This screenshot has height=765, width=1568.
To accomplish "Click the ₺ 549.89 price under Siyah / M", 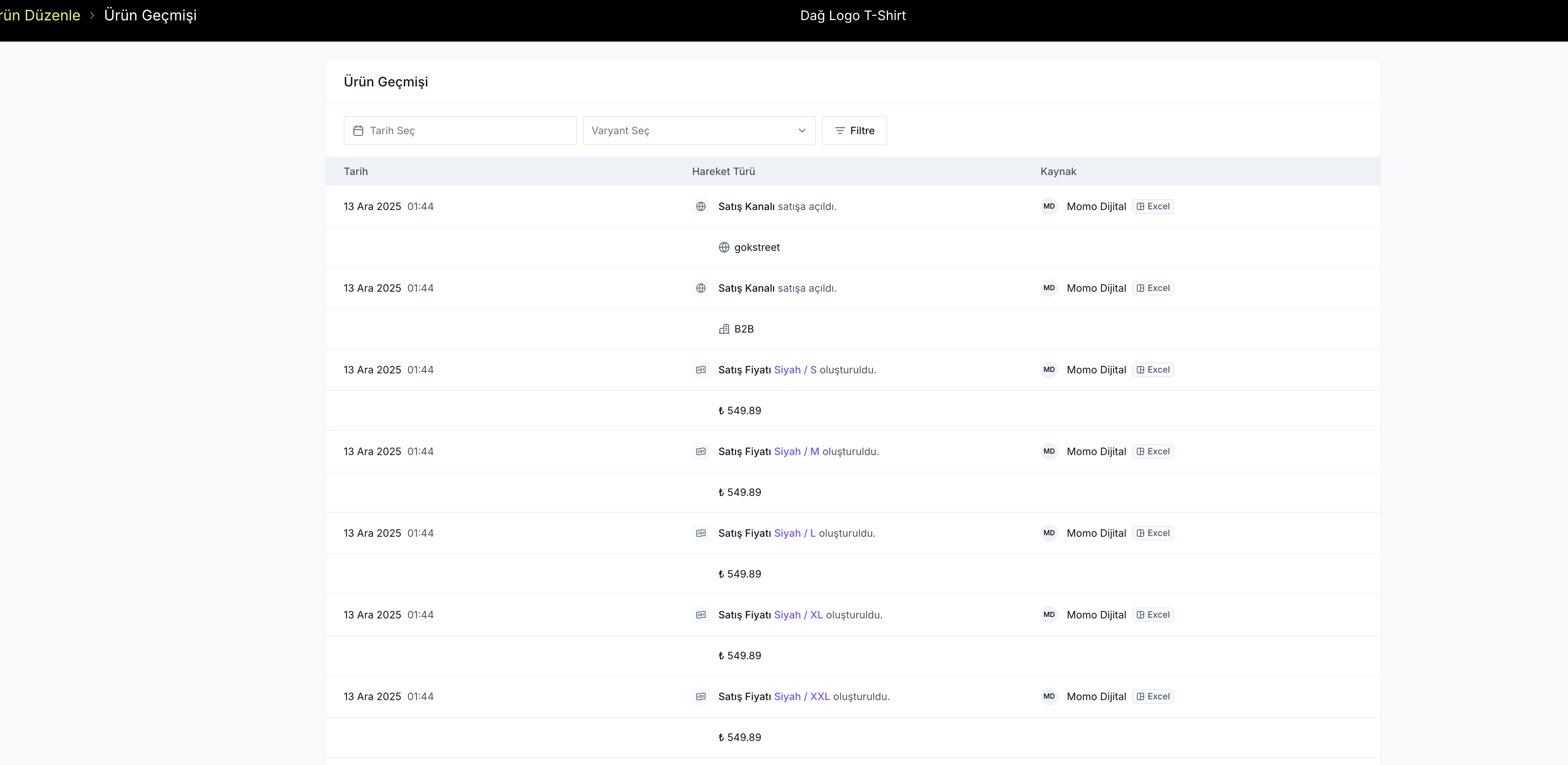I will [740, 492].
